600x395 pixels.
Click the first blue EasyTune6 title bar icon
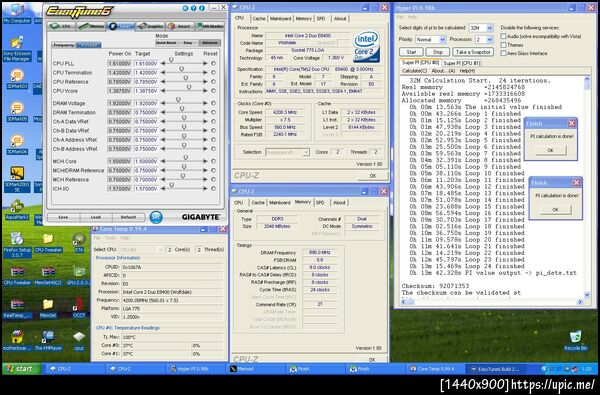[186, 8]
